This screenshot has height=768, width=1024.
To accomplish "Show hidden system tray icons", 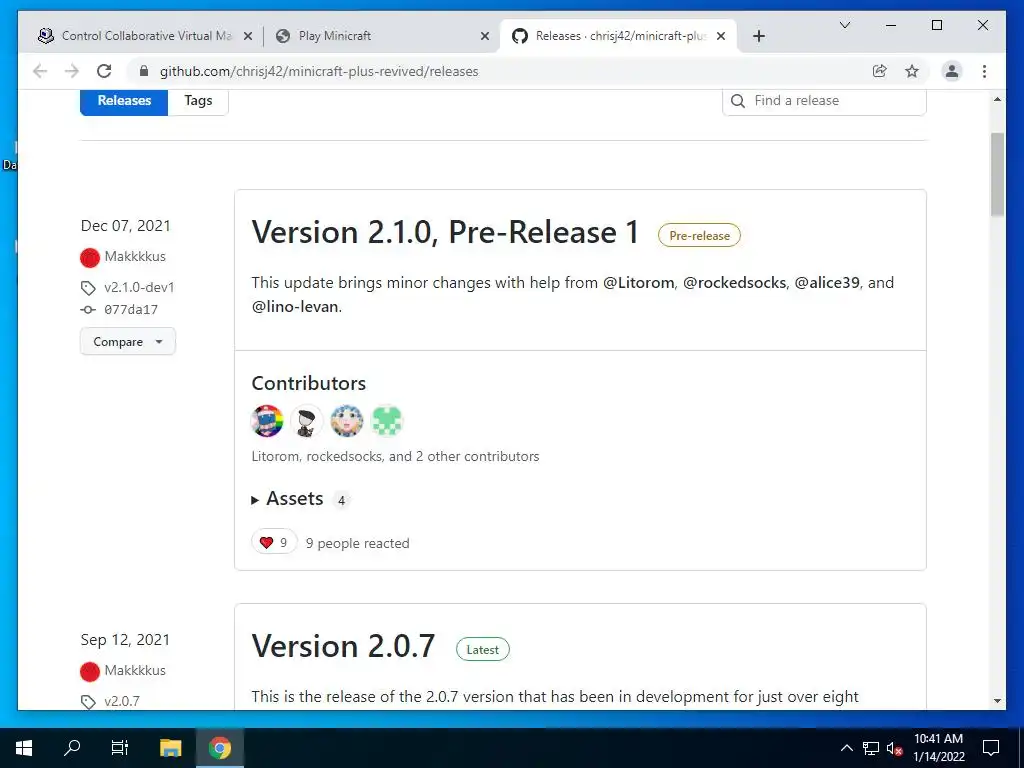I will [846, 748].
